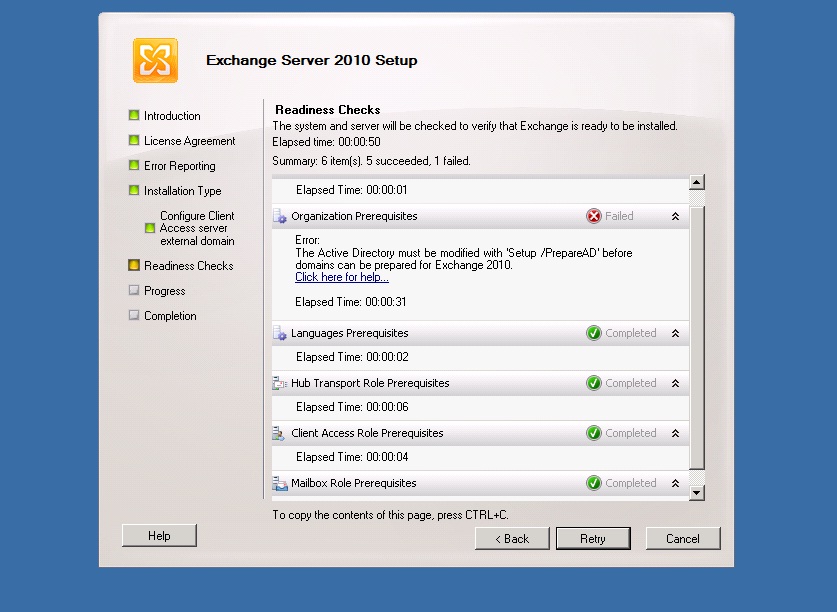This screenshot has width=837, height=612.
Task: Click the Client Access Role Prerequisites icon
Action: coord(279,433)
